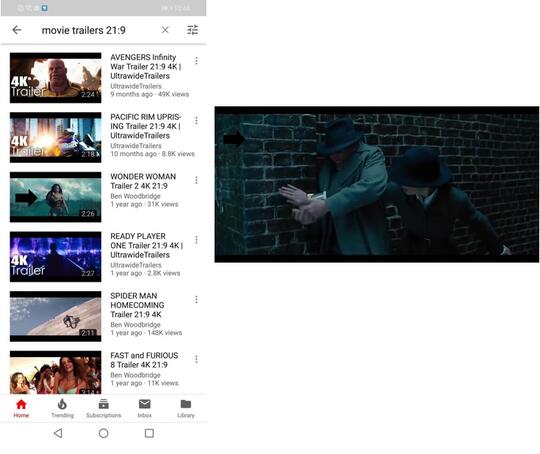The width and height of the screenshot is (540, 454).
Task: Tap Android home circle button
Action: point(103,433)
